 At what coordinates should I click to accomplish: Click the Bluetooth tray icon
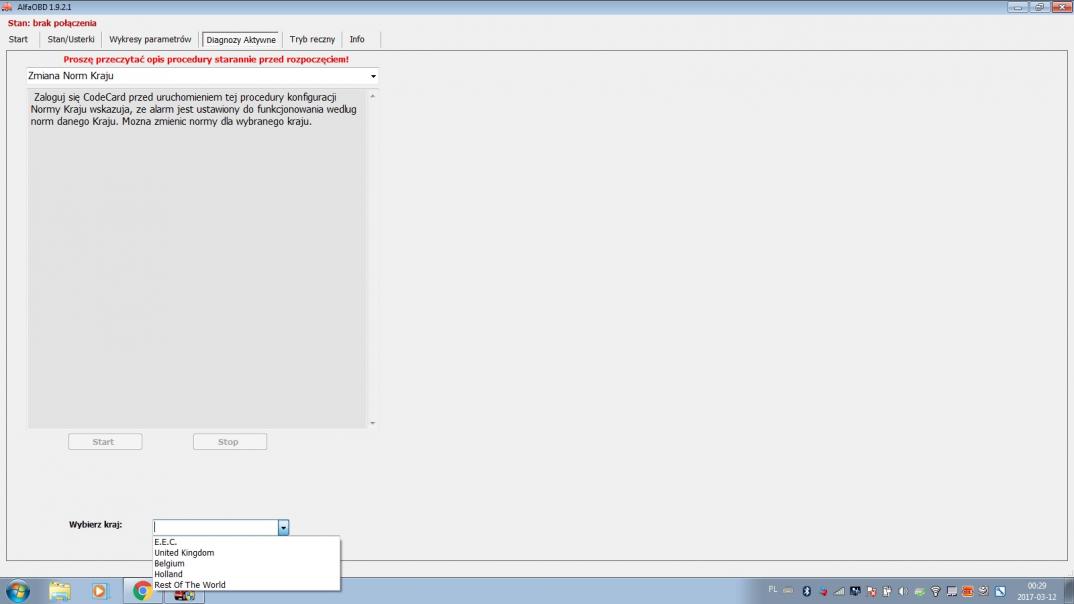click(806, 591)
